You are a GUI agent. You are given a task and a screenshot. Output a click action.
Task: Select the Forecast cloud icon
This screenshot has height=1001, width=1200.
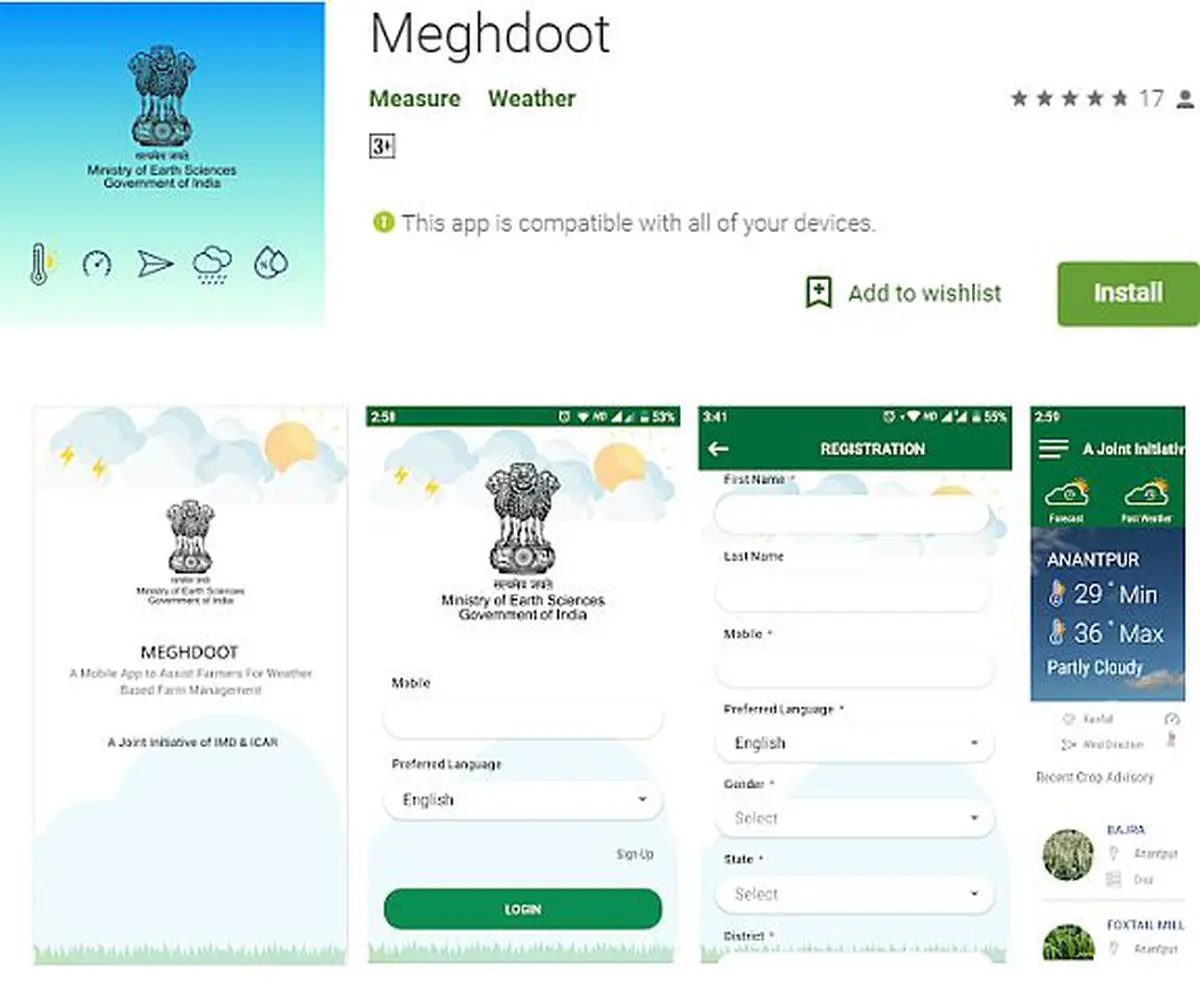(1066, 497)
